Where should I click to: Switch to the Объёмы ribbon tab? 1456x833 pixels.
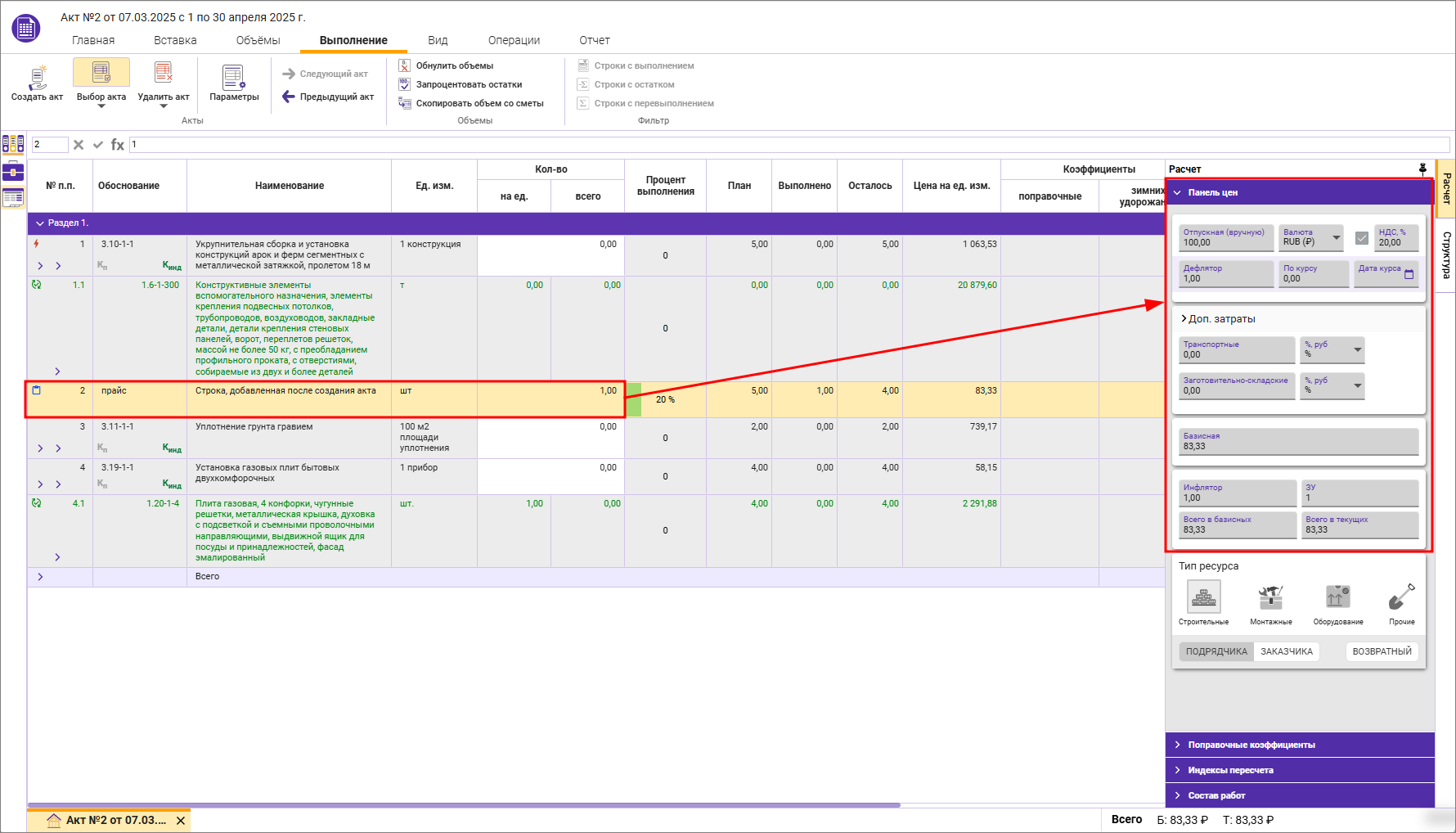(258, 40)
